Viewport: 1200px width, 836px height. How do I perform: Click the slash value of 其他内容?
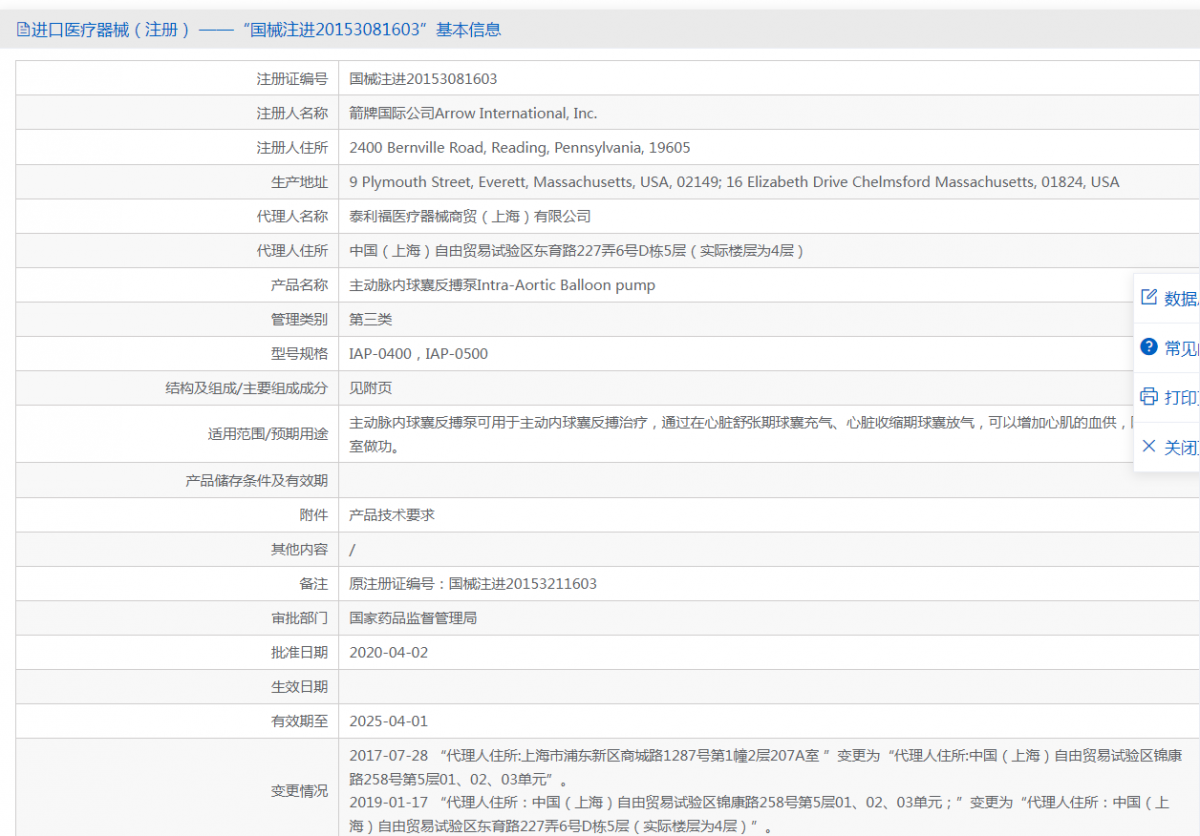click(352, 550)
